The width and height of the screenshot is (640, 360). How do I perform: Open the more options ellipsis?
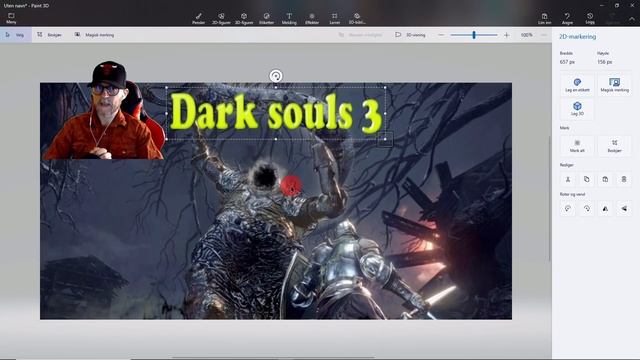point(544,35)
